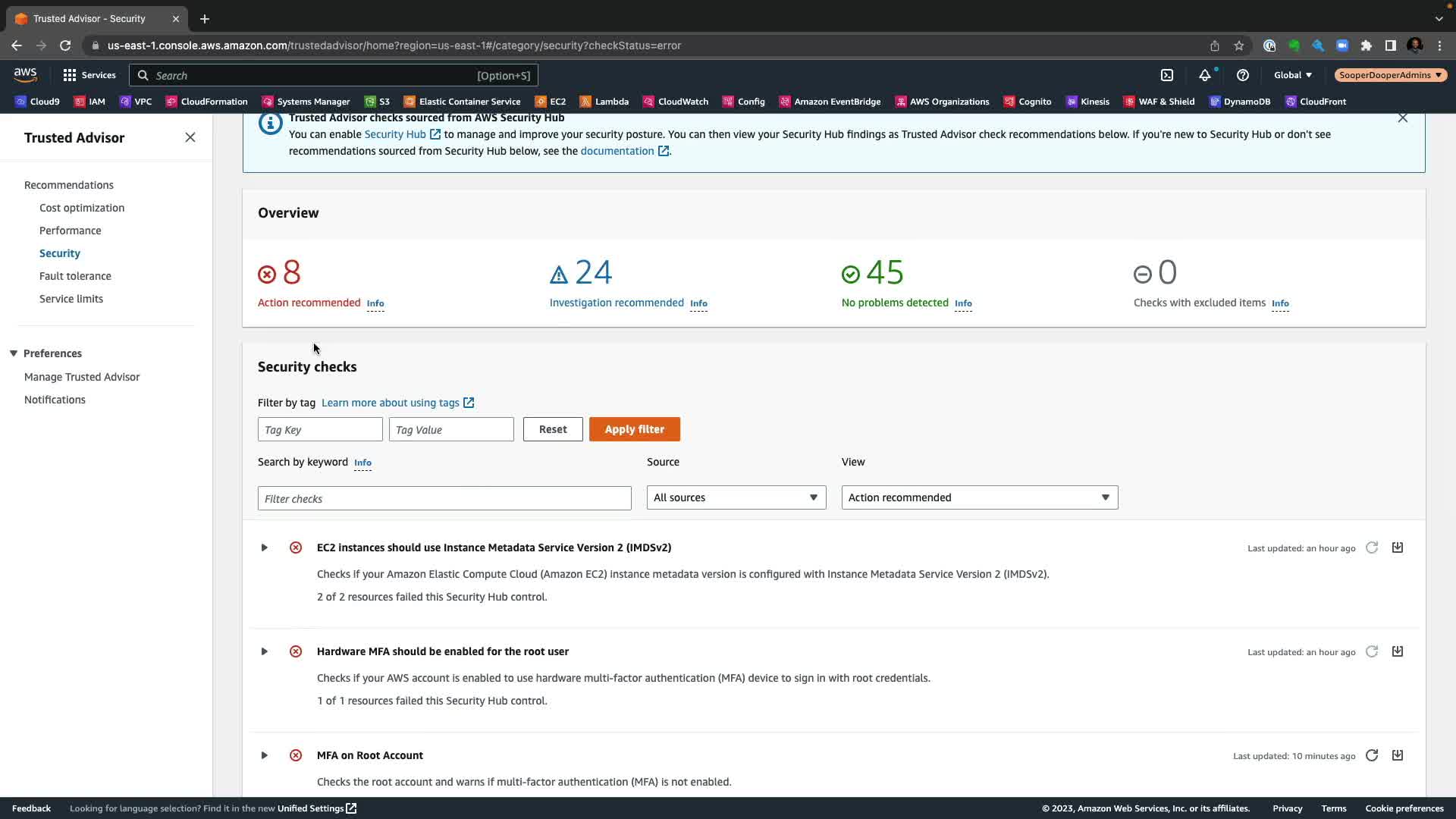Go to Cost optimization recommendations

tap(82, 208)
